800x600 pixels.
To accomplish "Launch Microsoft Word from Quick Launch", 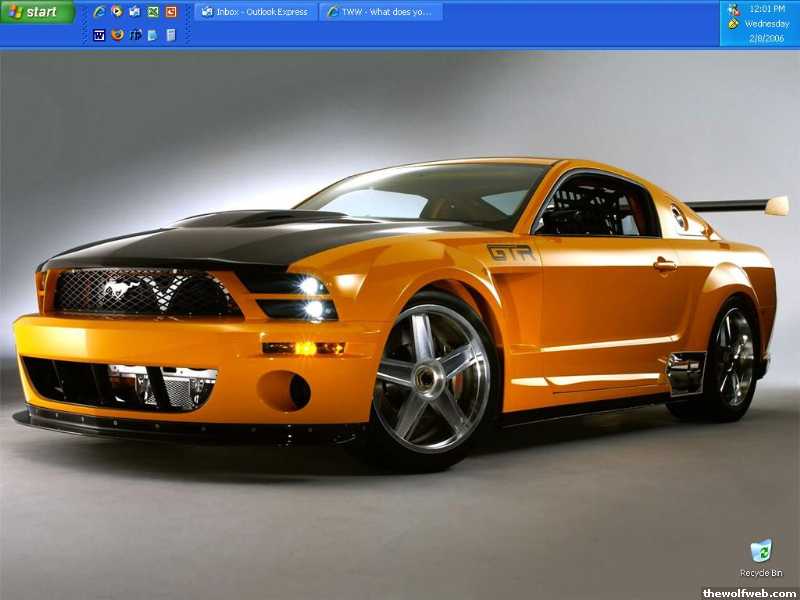I will point(99,35).
